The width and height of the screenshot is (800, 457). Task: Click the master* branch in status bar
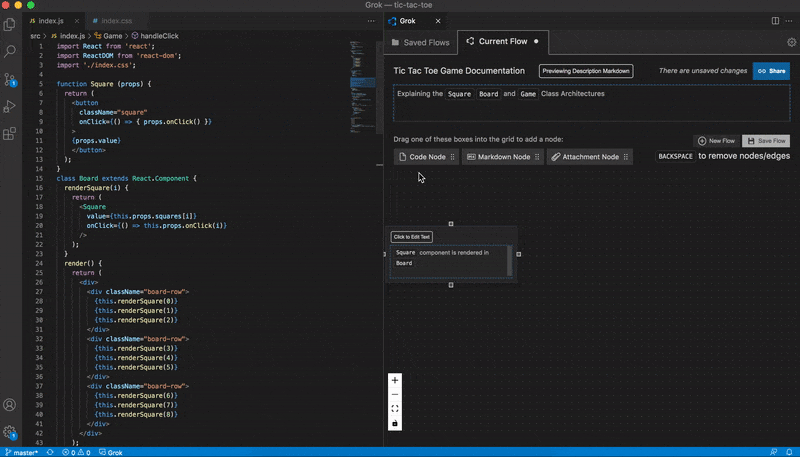click(21, 452)
